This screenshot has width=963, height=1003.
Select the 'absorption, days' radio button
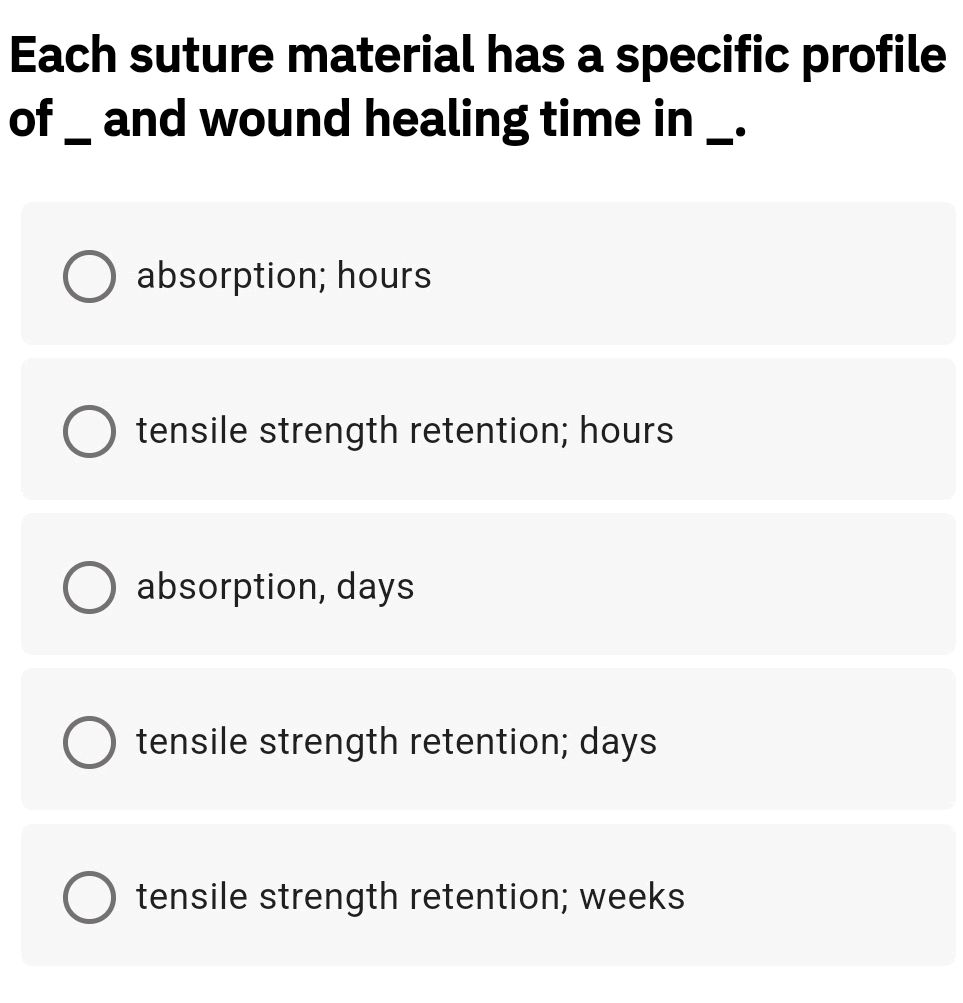coord(89,587)
